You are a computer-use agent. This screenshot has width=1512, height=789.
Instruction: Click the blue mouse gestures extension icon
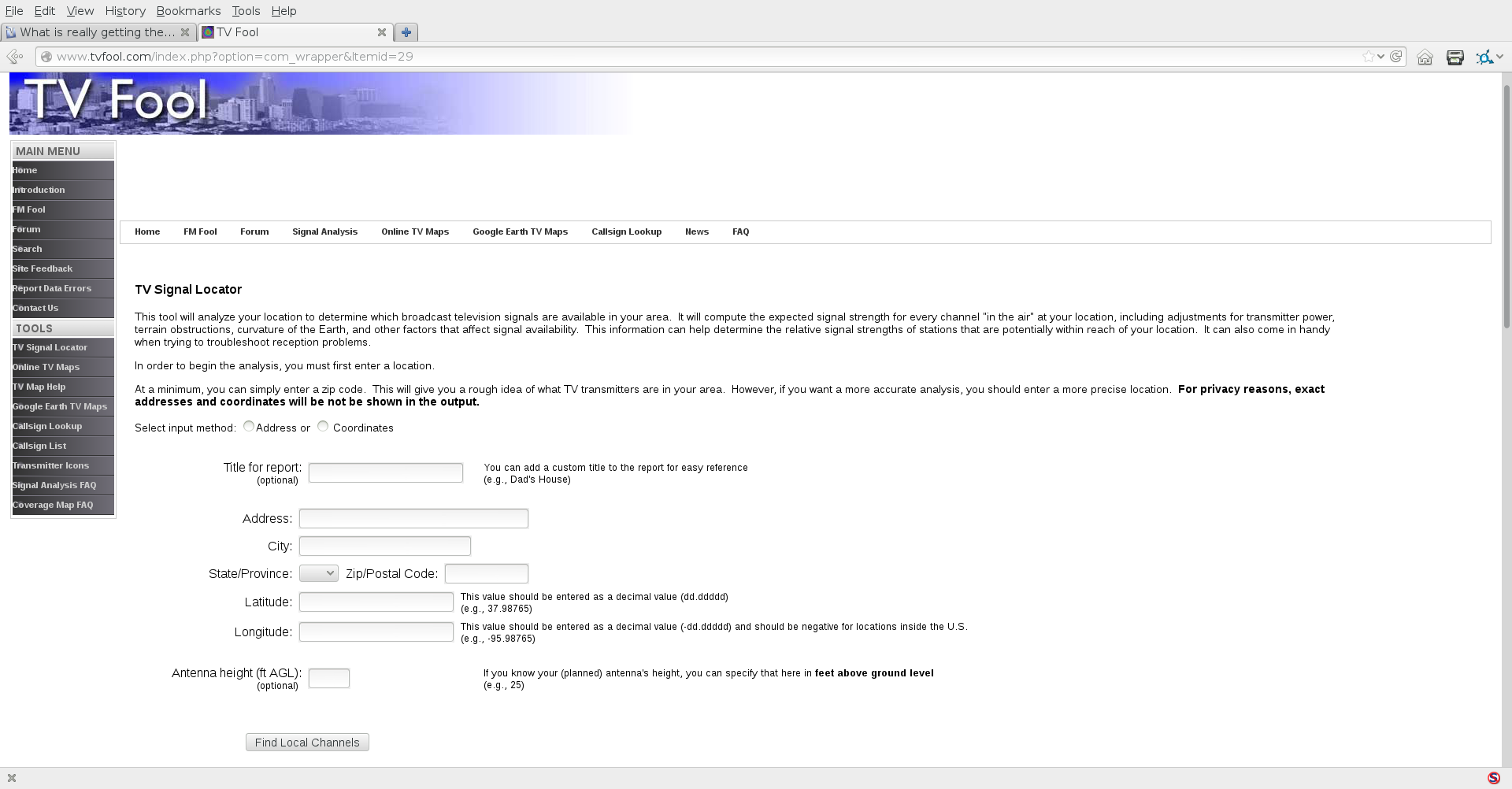pos(1484,57)
